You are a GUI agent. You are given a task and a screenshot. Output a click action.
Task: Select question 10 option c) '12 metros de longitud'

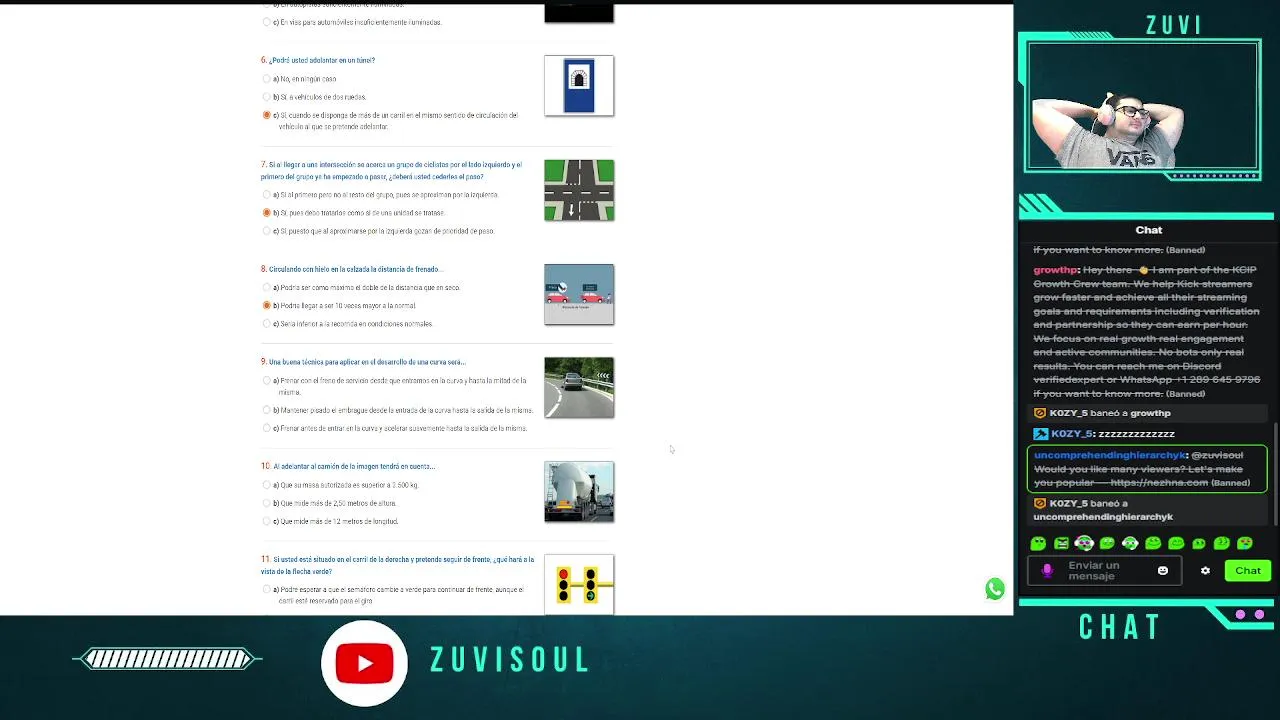(266, 521)
